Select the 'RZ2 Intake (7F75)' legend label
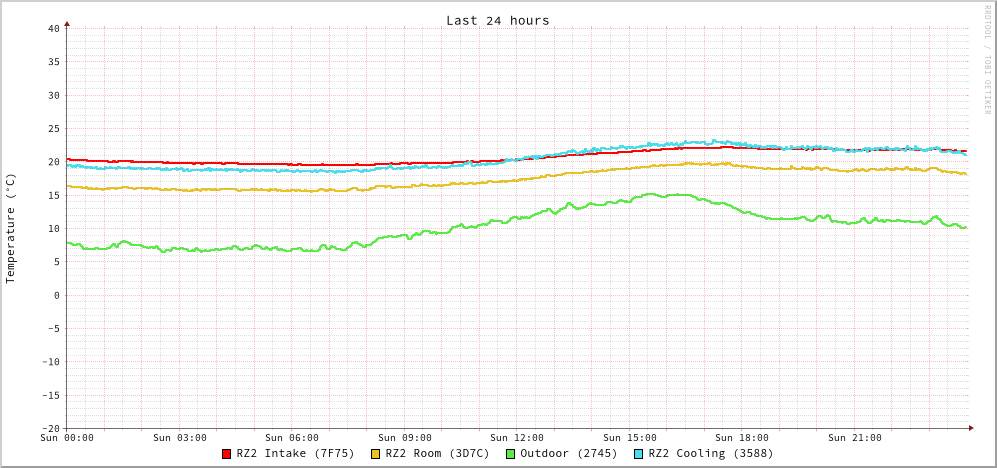The height and width of the screenshot is (468, 997). pyautogui.click(x=295, y=454)
